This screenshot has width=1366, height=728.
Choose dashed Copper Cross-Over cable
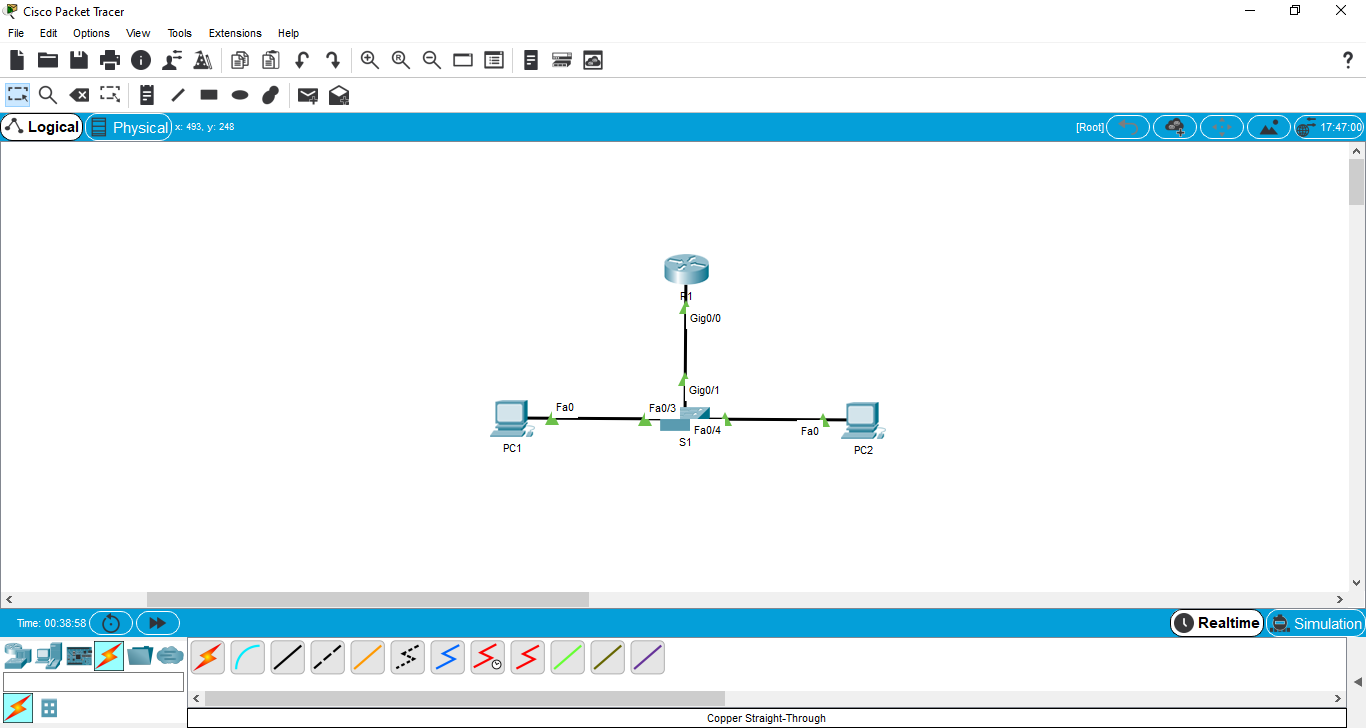[x=328, y=657]
